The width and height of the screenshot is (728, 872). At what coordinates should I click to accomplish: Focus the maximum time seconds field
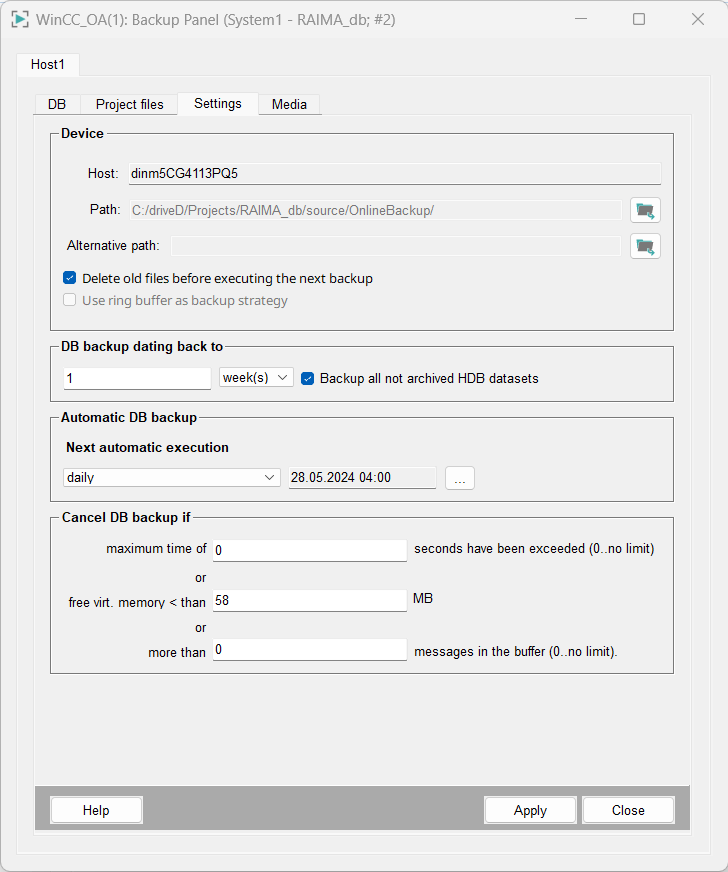309,550
